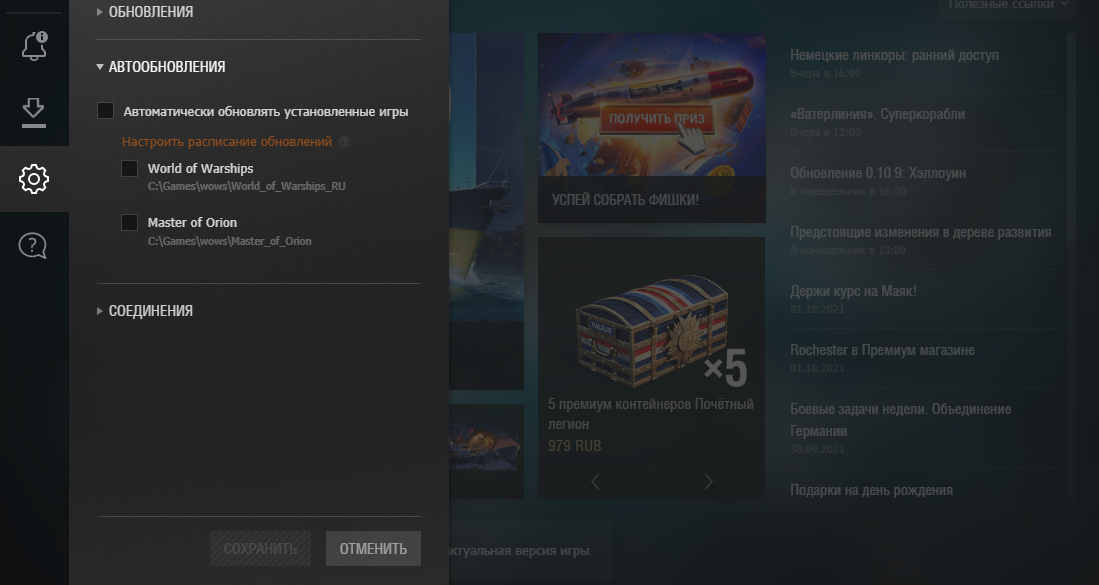Open the downloads arrow icon in sidebar
Viewport: 1099px width, 585px height.
click(x=34, y=112)
